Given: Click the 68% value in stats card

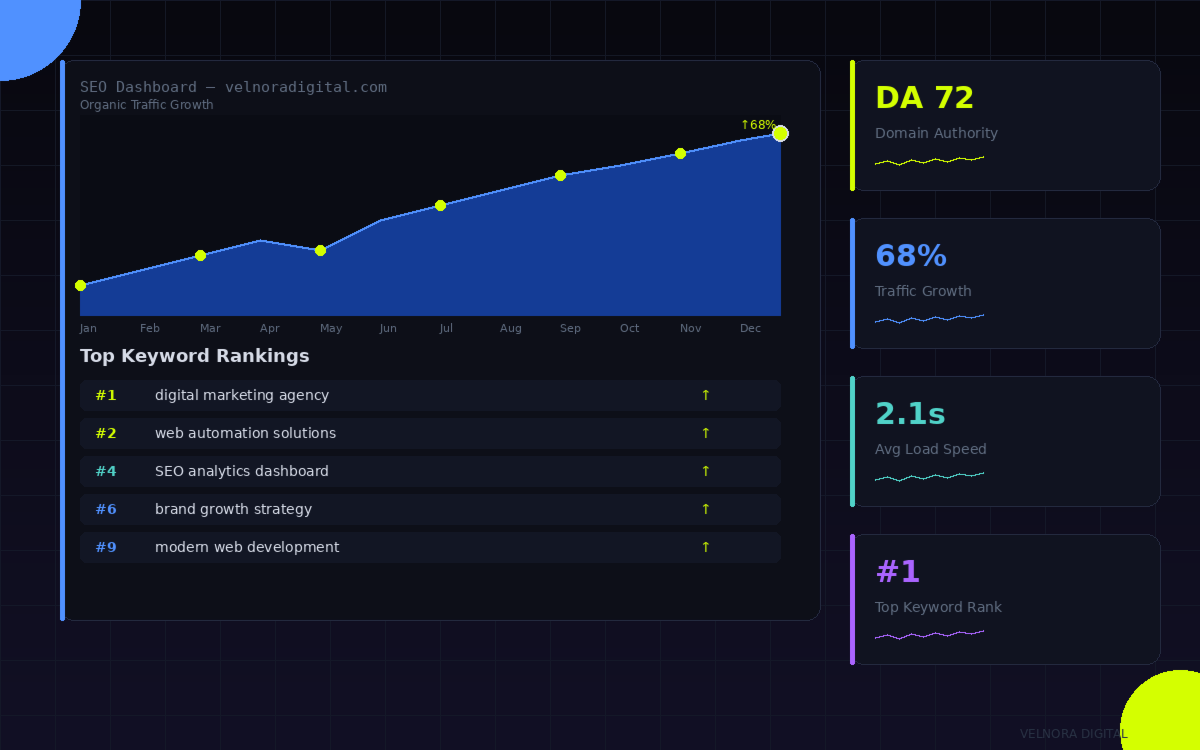Looking at the screenshot, I should tap(910, 256).
